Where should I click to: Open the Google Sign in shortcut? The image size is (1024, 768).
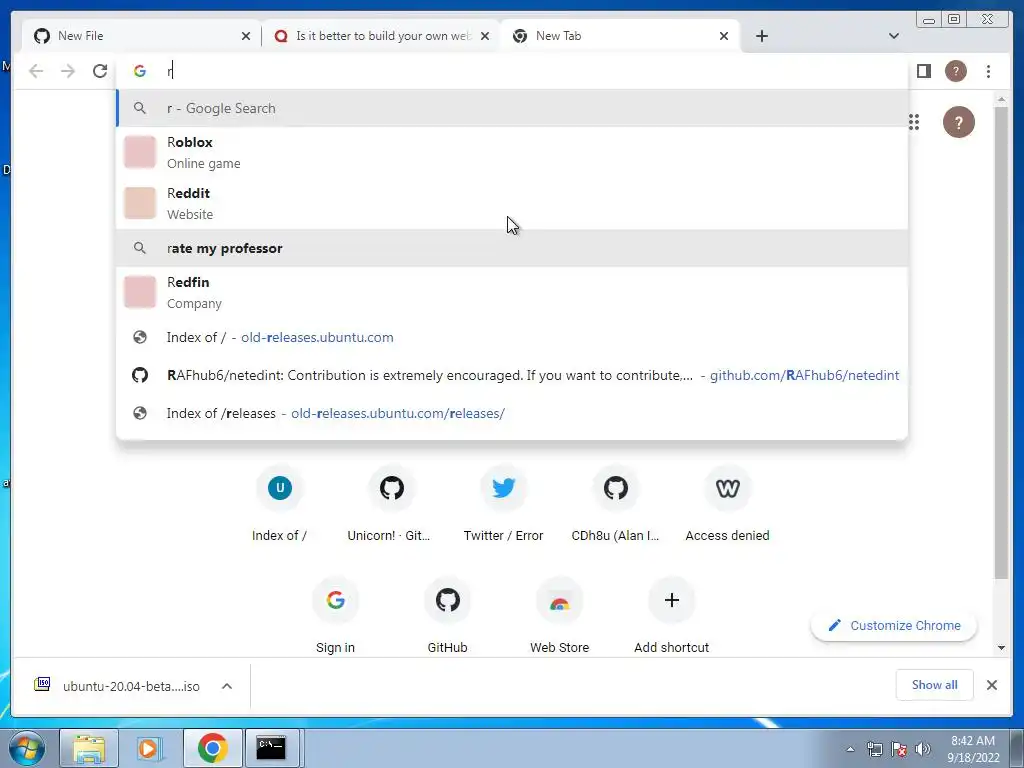[x=336, y=616]
